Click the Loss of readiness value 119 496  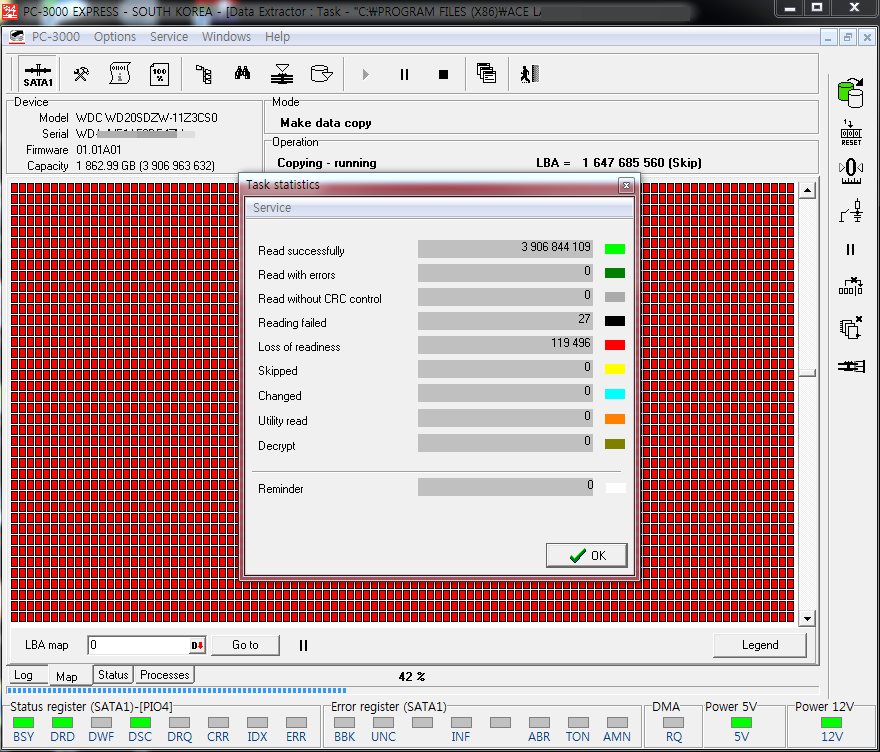tap(505, 345)
